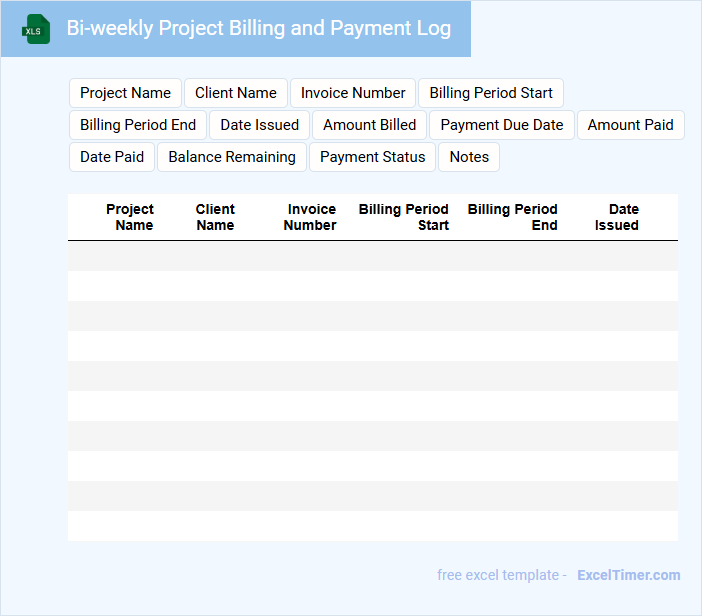Click the green XLS file icon
This screenshot has height=616, width=702.
pyautogui.click(x=35, y=30)
